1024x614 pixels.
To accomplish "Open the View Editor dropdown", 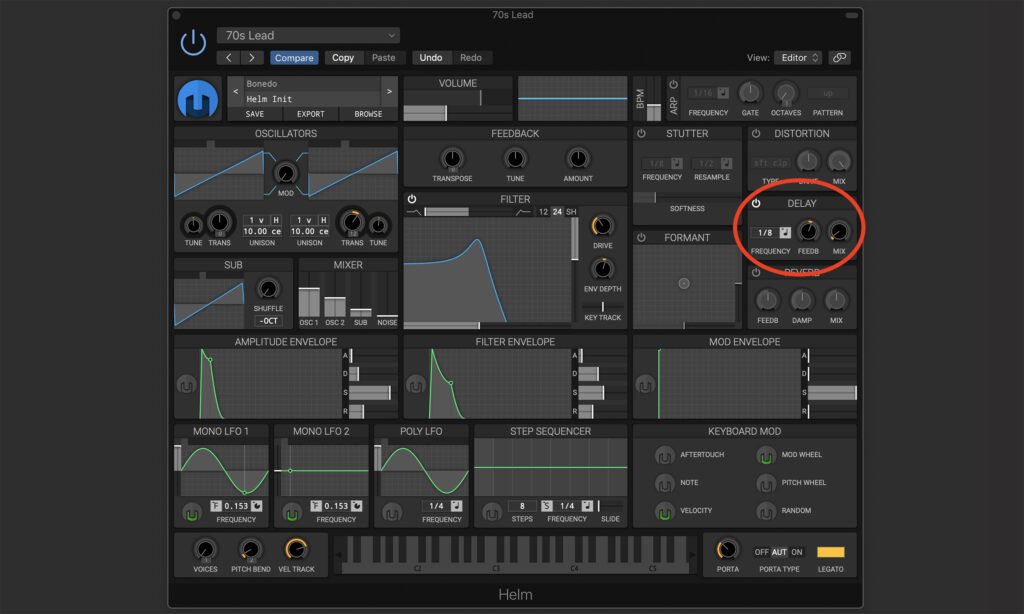I will (798, 57).
